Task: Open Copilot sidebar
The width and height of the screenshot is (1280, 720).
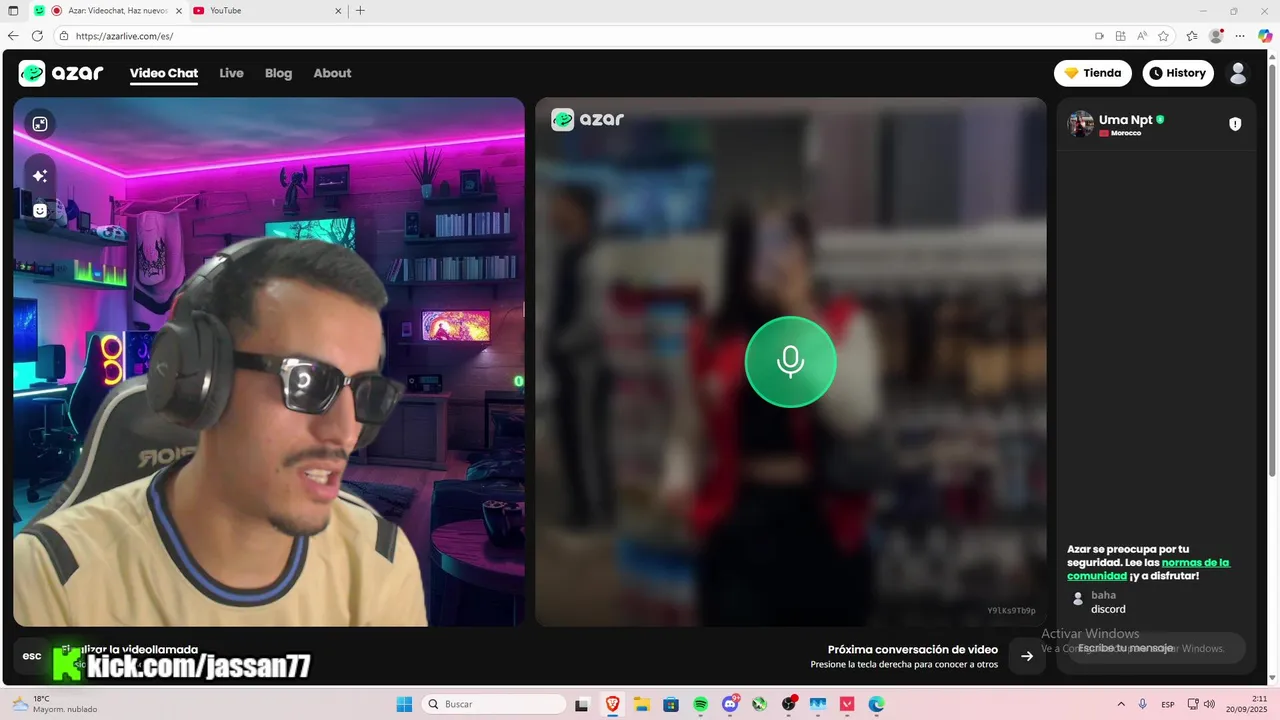Action: point(1265,36)
